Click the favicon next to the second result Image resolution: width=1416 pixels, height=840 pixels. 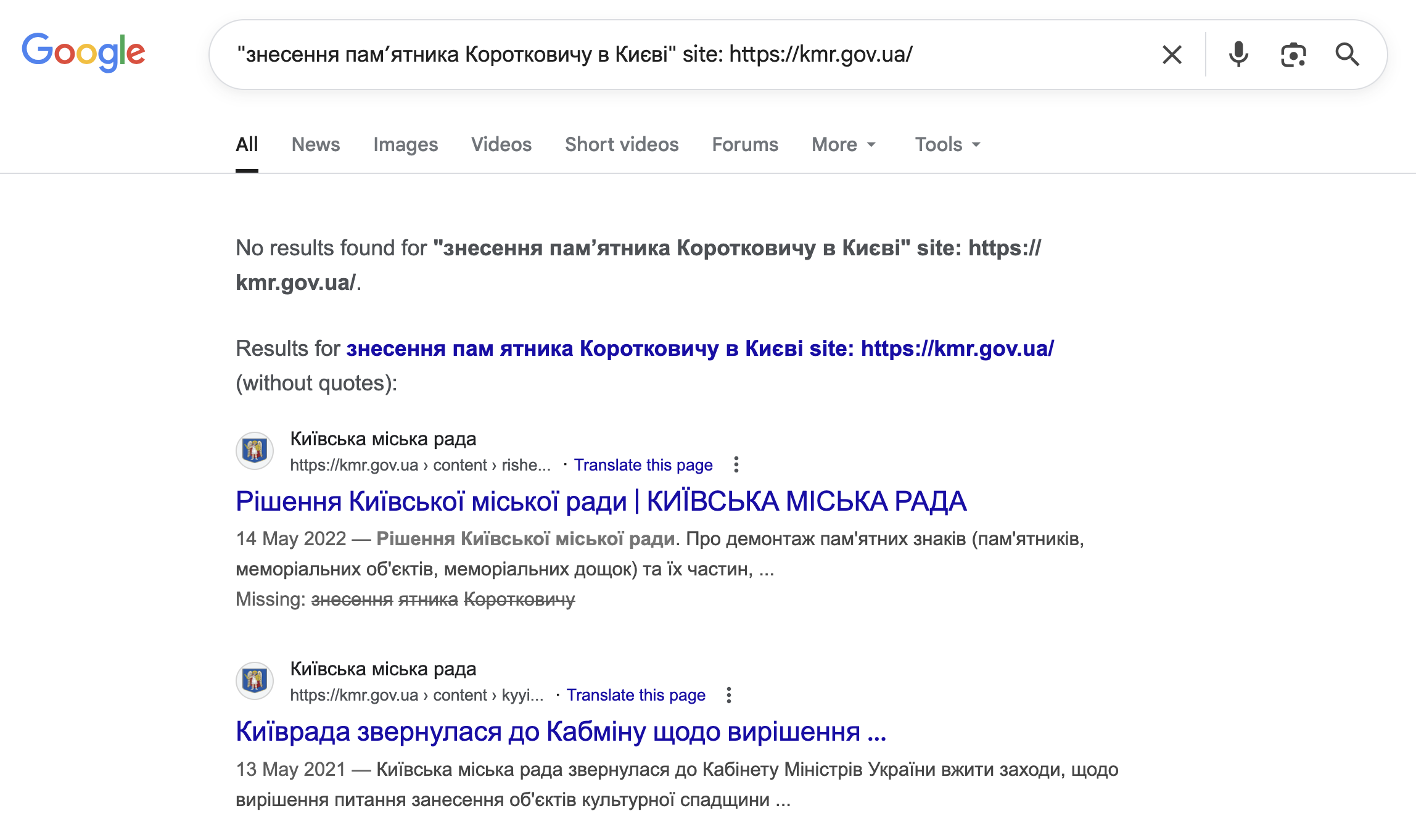[x=253, y=681]
